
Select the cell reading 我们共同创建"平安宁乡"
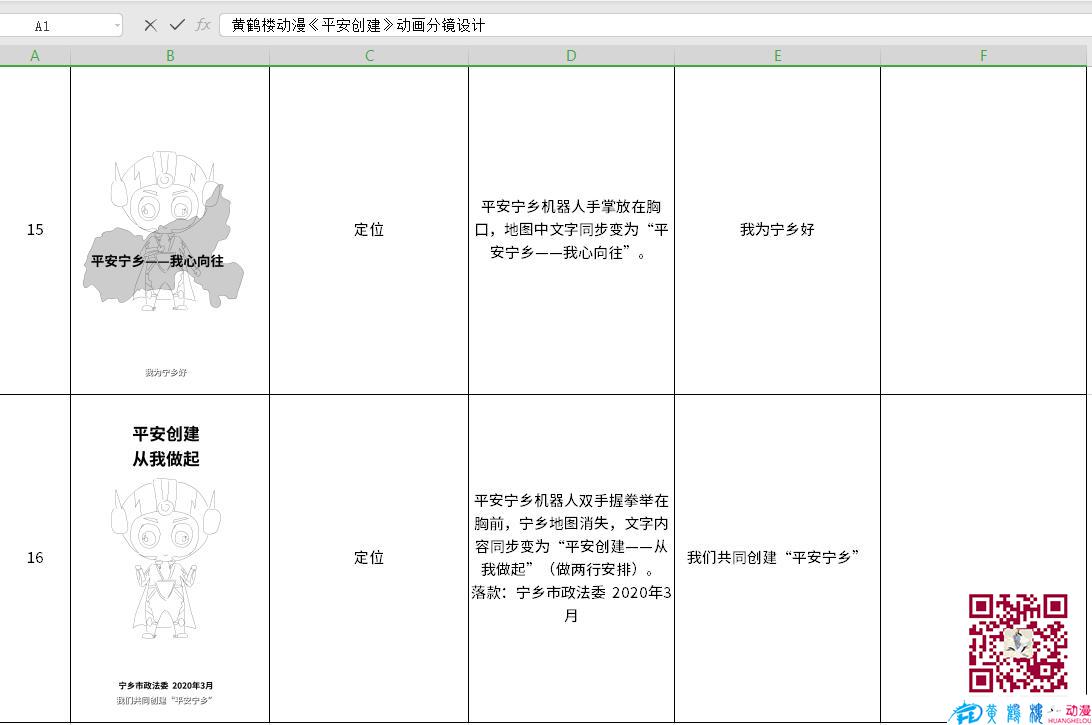pos(777,558)
